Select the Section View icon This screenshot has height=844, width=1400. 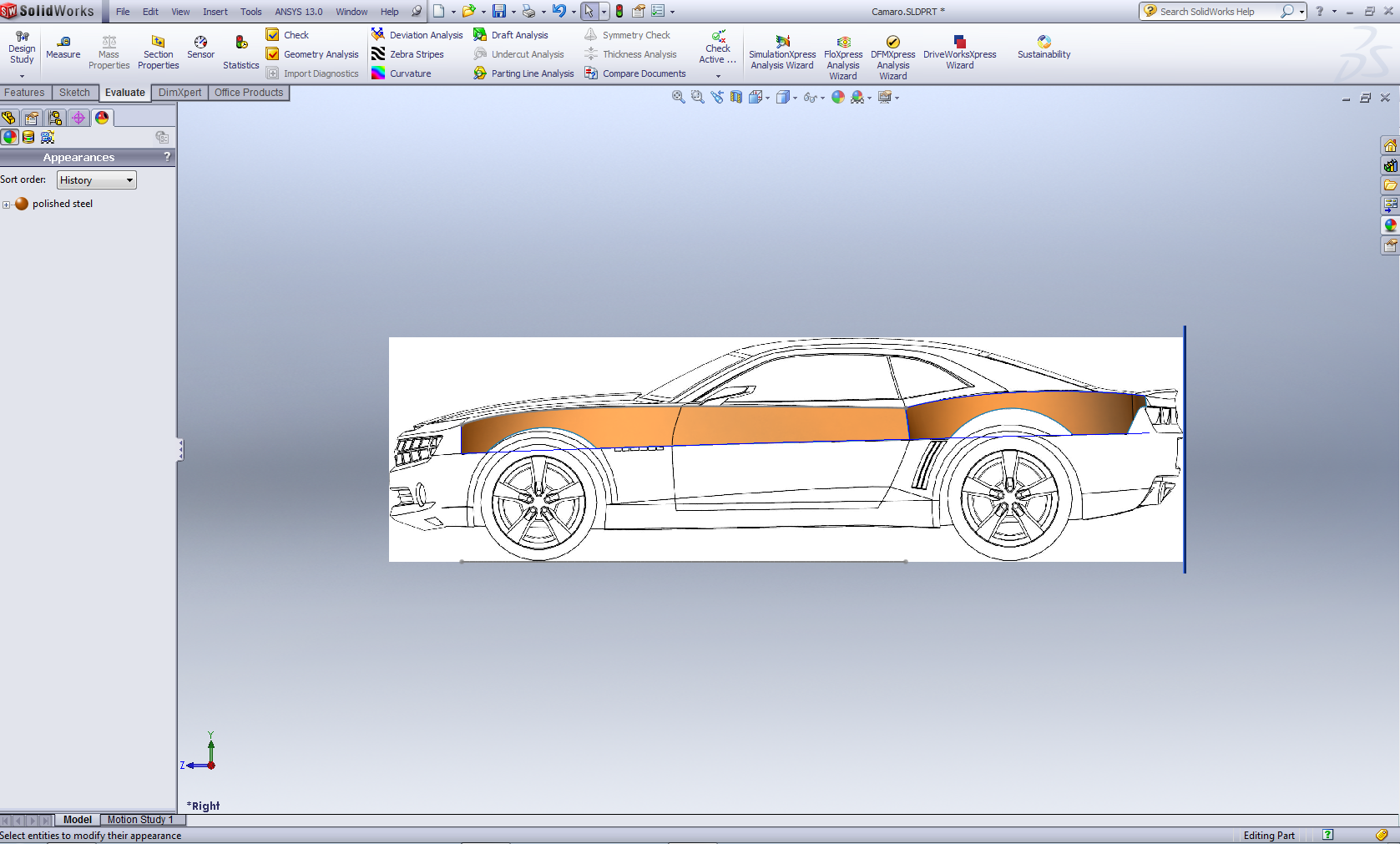point(735,98)
